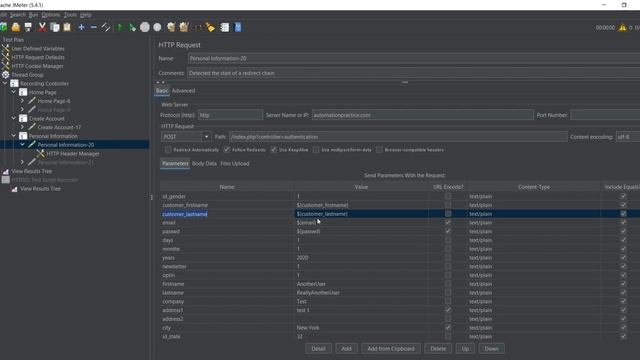Select View Results Tree under HTTP(S) Test Script Recorder
The image size is (640, 360).
40,189
